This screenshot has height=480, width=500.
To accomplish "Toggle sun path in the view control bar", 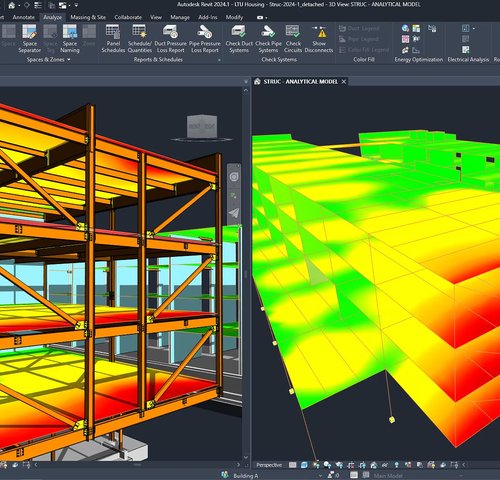I will pyautogui.click(x=316, y=465).
